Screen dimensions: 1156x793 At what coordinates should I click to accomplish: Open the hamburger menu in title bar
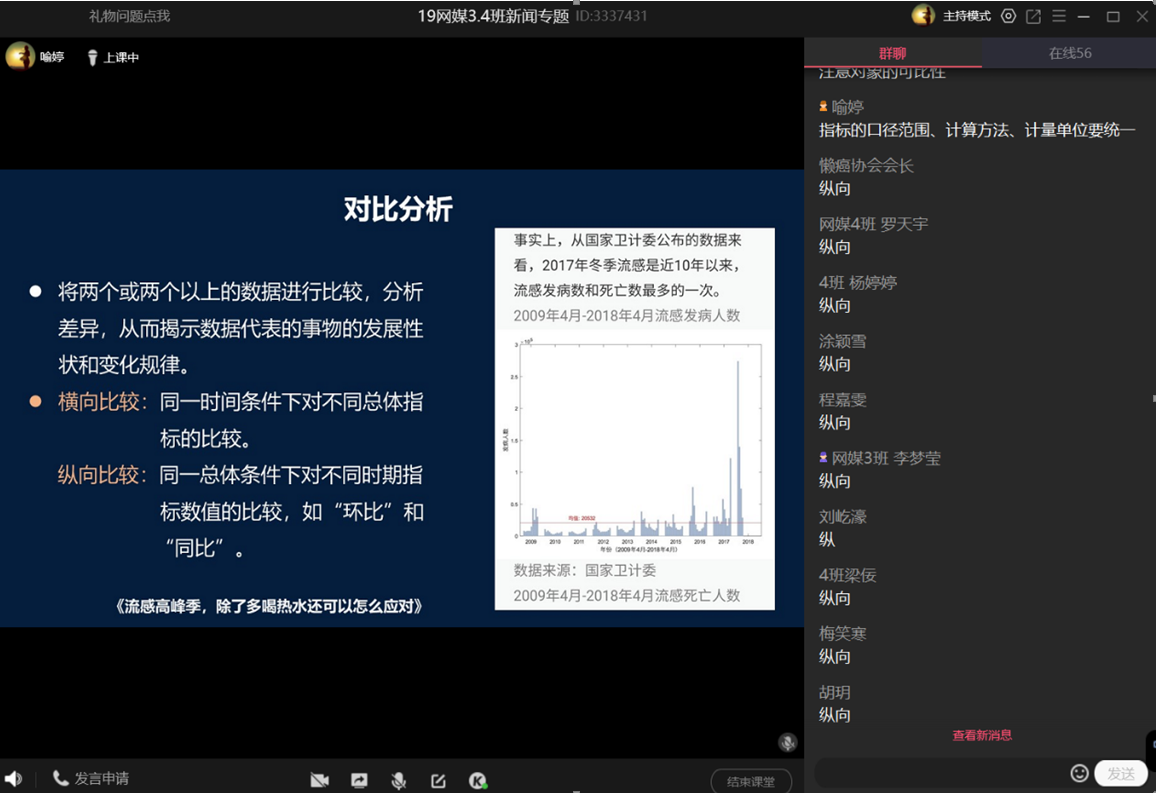pyautogui.click(x=1059, y=16)
